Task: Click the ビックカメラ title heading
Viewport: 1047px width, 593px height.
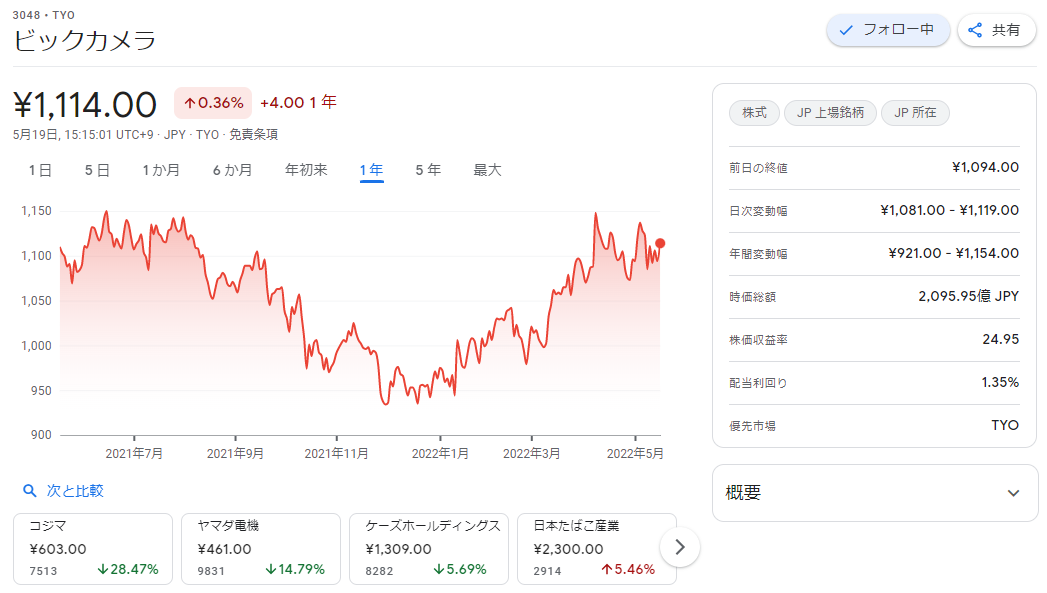Action: 84,40
